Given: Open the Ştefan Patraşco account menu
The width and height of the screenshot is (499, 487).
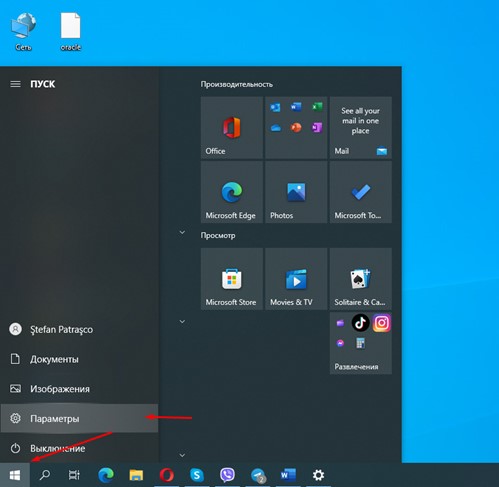Looking at the screenshot, I should pos(79,329).
